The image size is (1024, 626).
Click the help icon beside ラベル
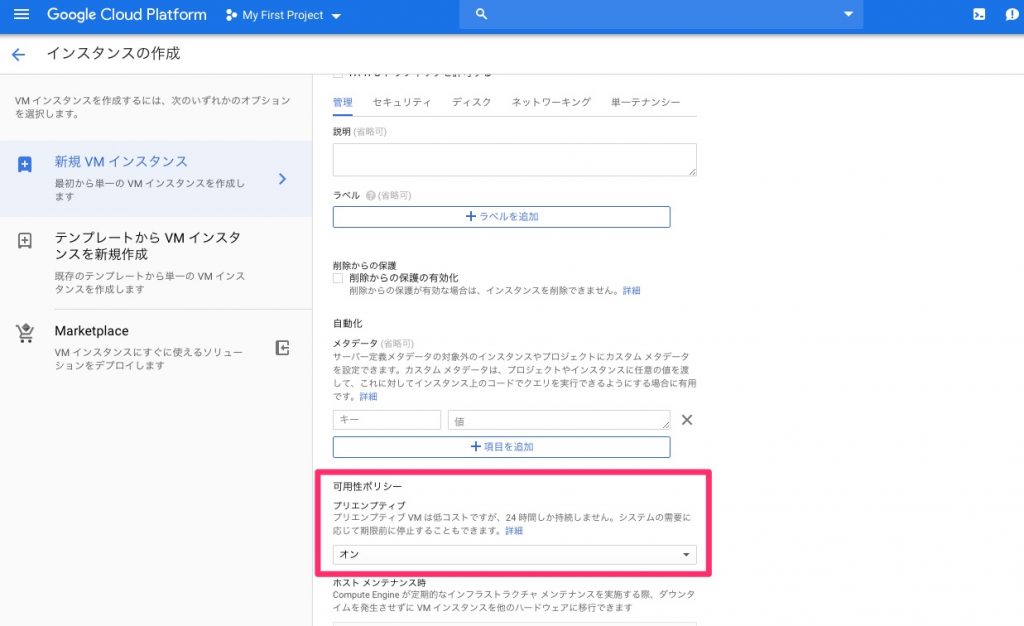point(371,195)
